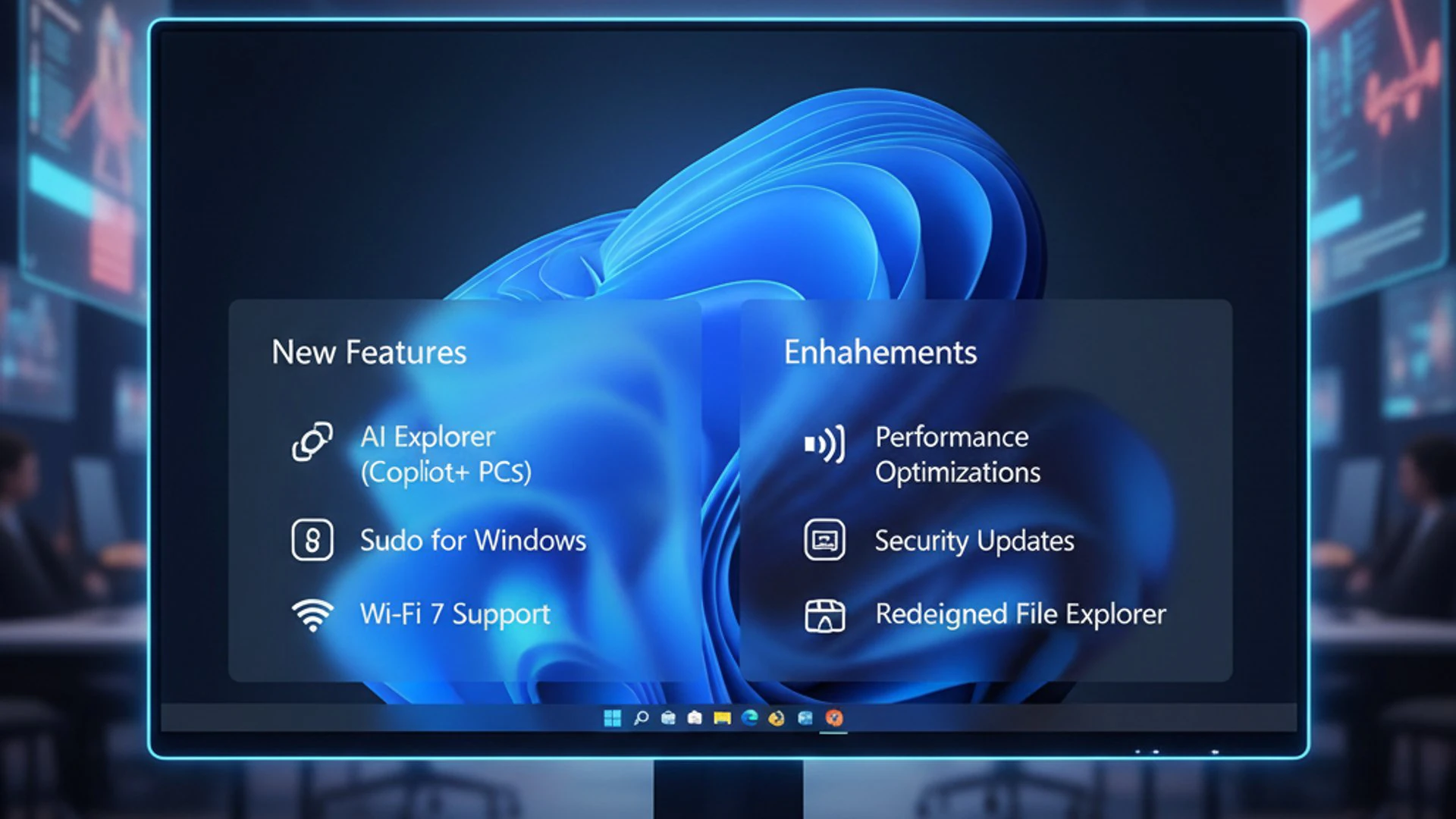Launch Microsoft Edge from the taskbar
The width and height of the screenshot is (1456, 819).
click(x=749, y=717)
